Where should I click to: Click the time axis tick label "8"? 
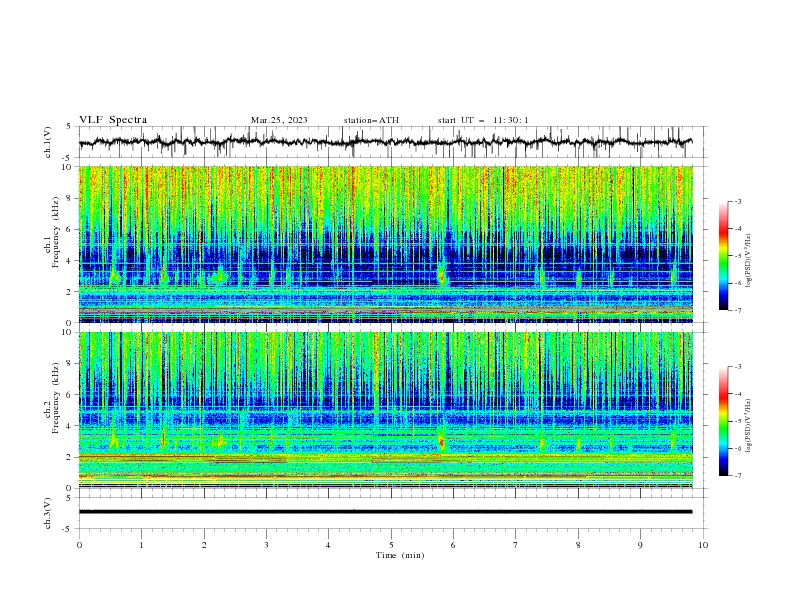point(578,545)
